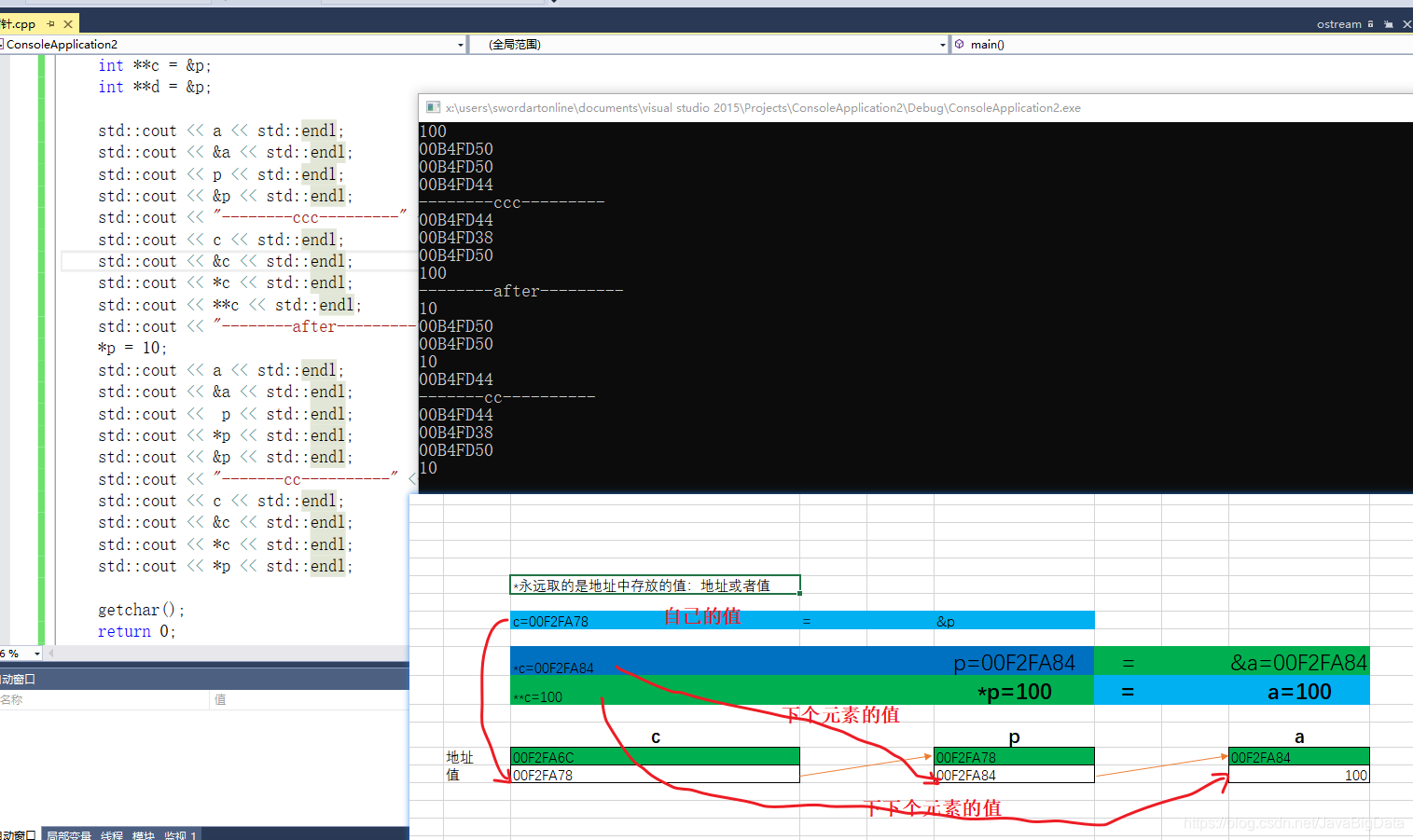Click the cell 'a=100'
Image resolution: width=1413 pixels, height=840 pixels.
tap(1299, 692)
